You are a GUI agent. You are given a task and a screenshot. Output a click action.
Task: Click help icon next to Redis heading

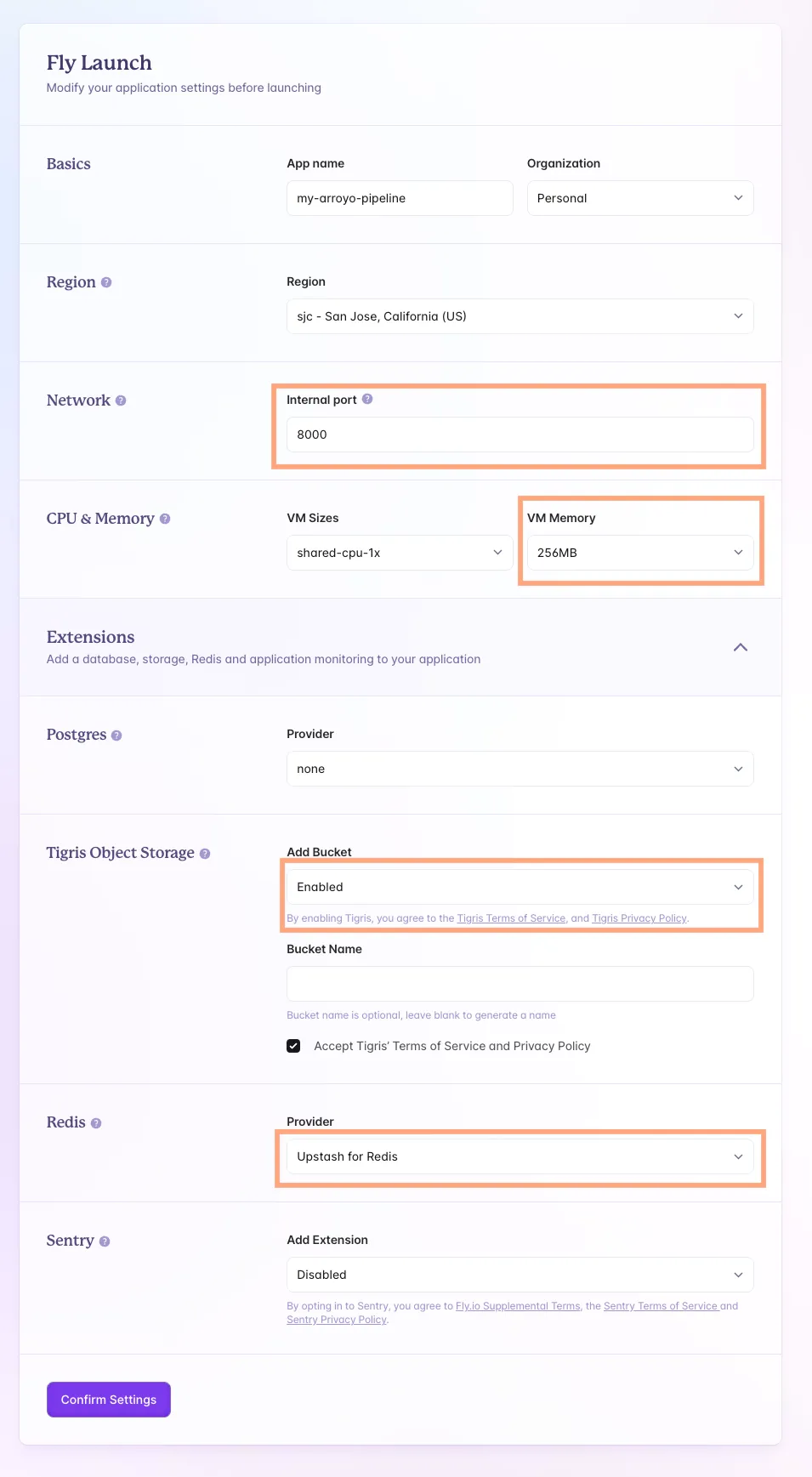(x=96, y=1123)
